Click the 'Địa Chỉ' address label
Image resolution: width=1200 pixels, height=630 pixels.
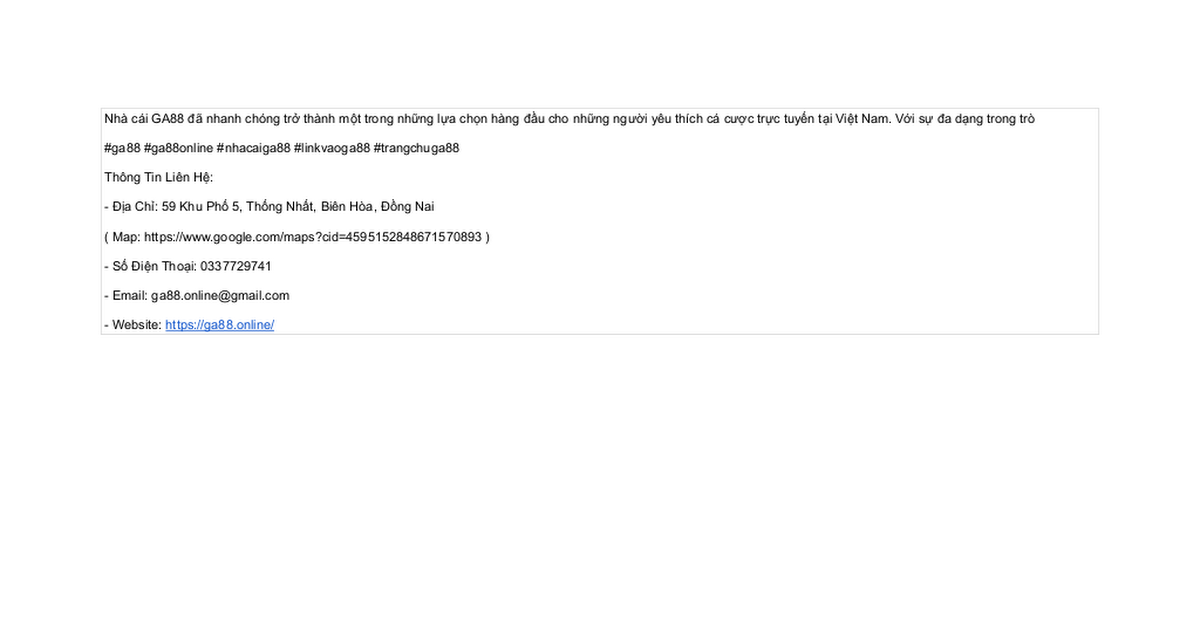tap(133, 207)
